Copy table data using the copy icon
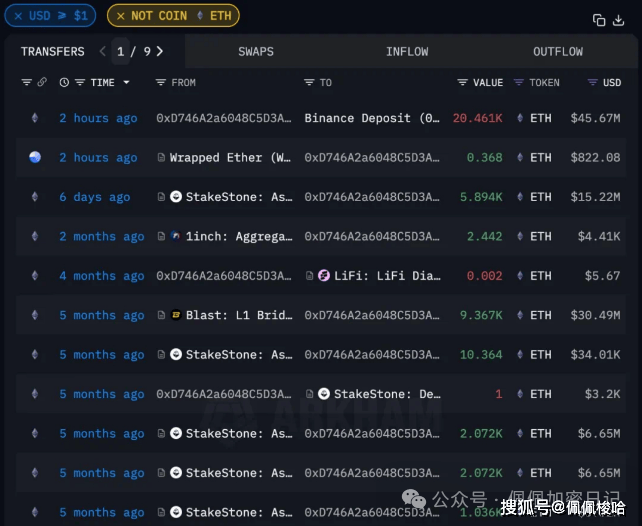Screen dimensions: 642x526 [x=599, y=20]
